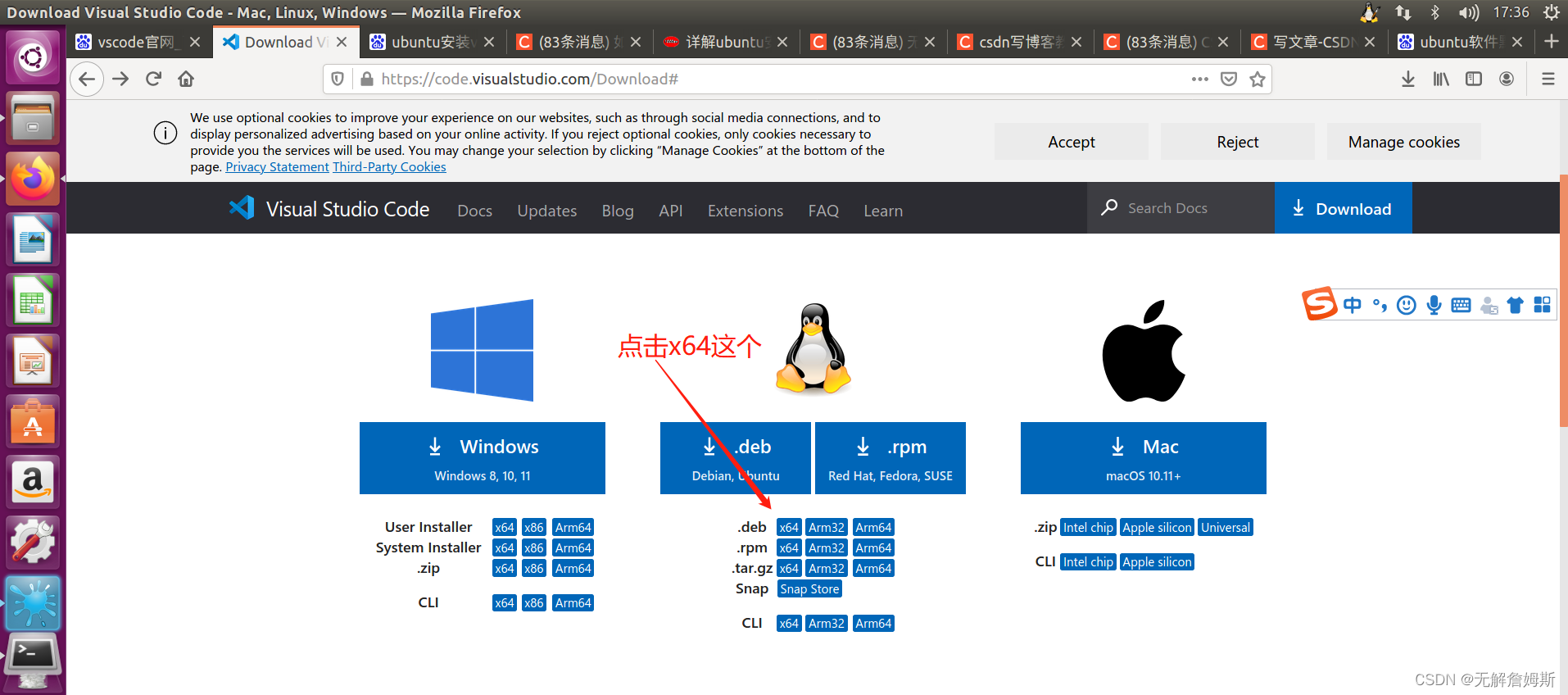Open Sogou emoji panel
This screenshot has height=695, width=1568.
[1407, 305]
